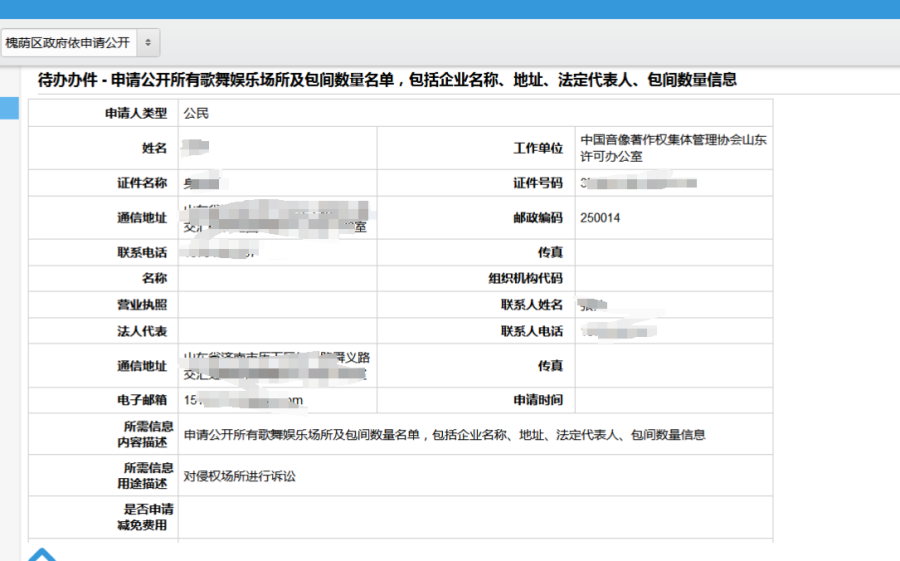Click the empty 是否申请减免费用 value cell
This screenshot has width=900, height=561.
point(475,518)
